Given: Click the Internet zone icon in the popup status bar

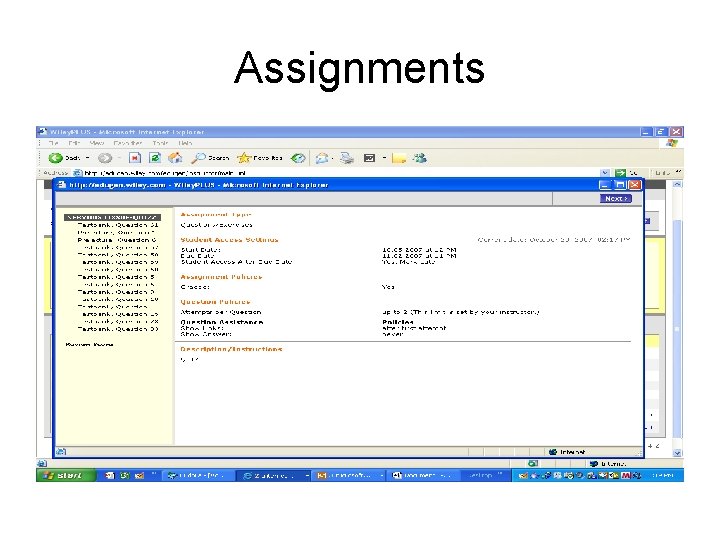Looking at the screenshot, I should tap(553, 452).
